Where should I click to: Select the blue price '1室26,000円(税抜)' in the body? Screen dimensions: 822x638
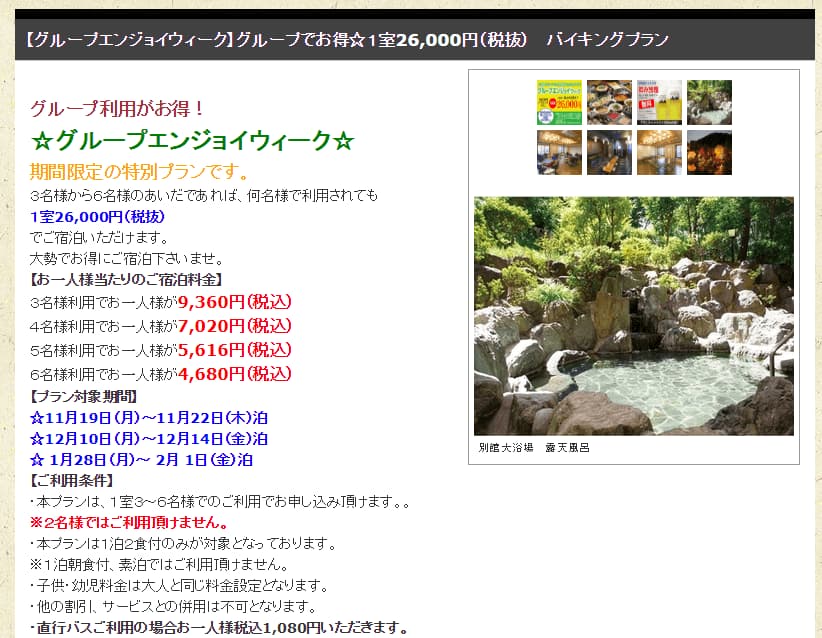pyautogui.click(x=98, y=217)
